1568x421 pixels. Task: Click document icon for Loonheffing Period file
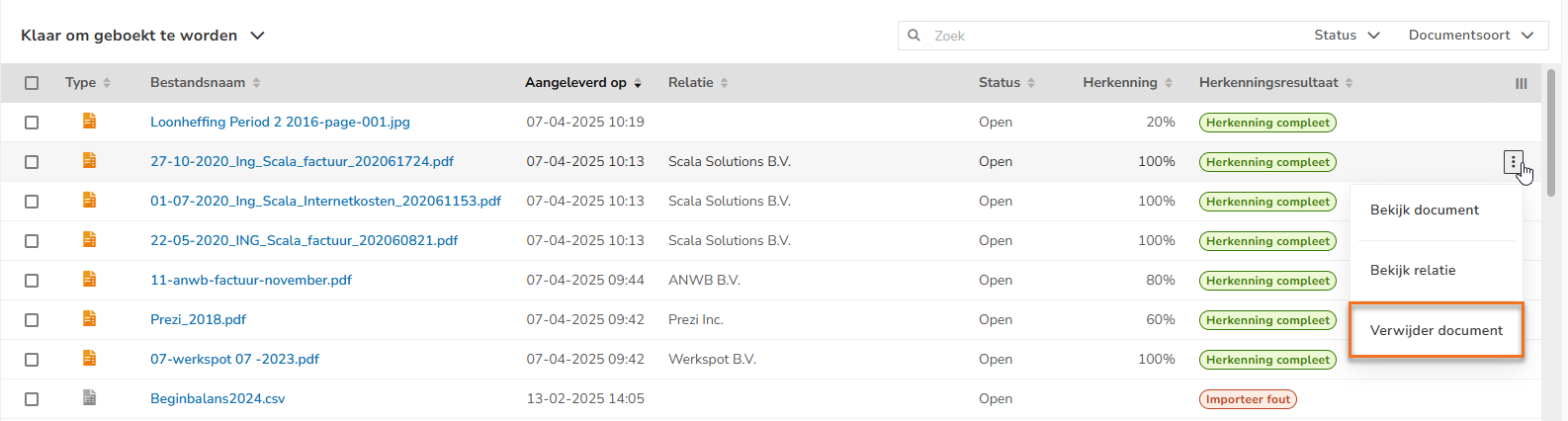coord(89,122)
